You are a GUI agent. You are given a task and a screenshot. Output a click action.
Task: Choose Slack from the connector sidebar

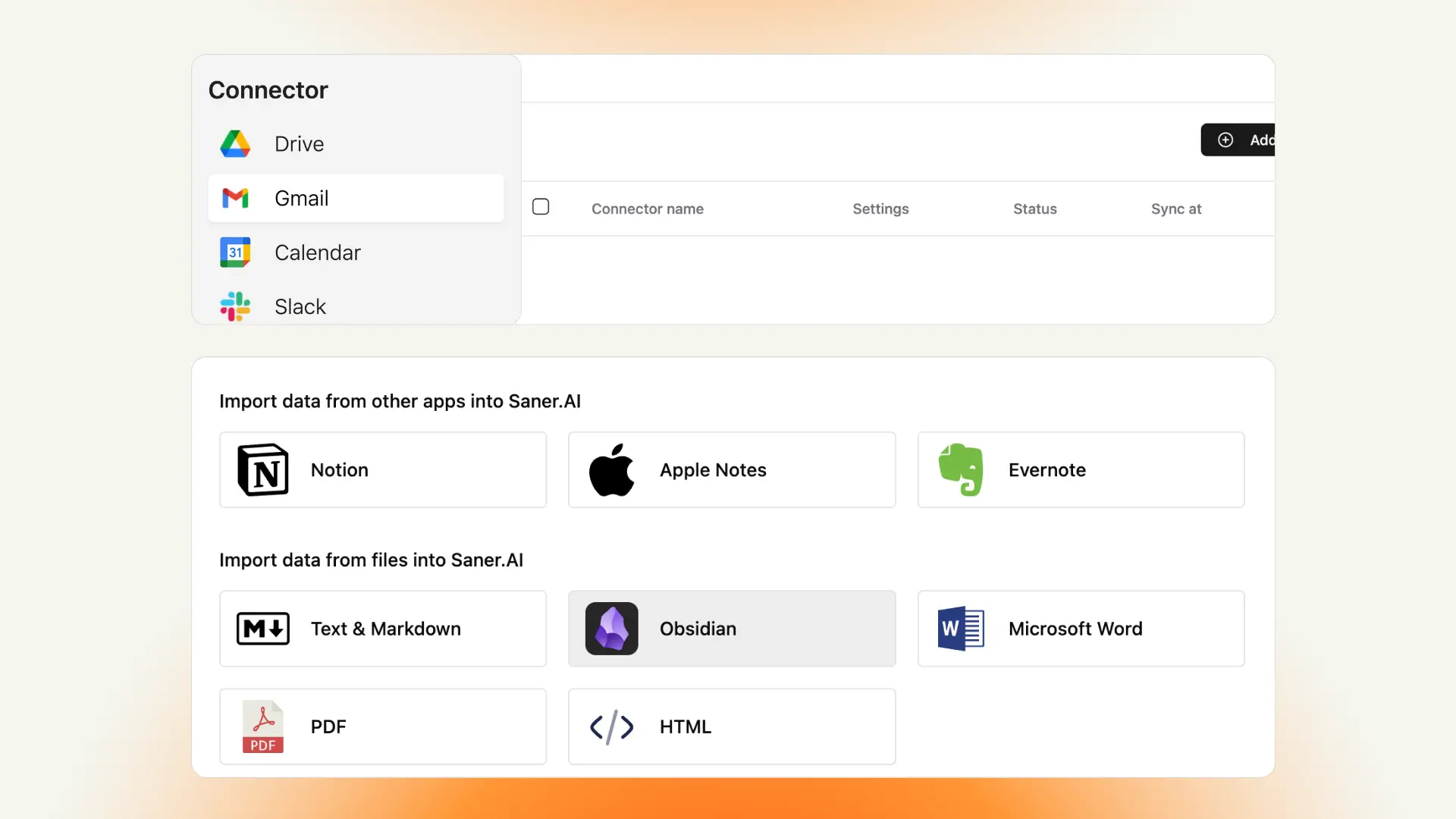tap(356, 306)
